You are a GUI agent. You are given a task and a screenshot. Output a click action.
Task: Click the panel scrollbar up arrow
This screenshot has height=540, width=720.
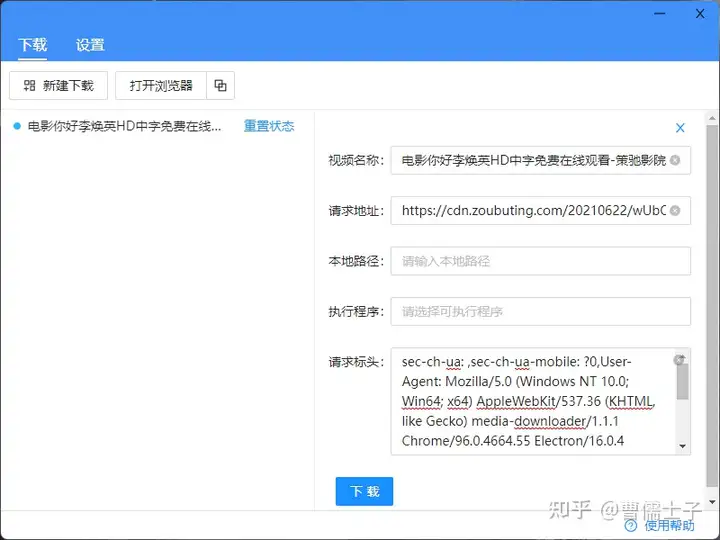click(x=713, y=118)
